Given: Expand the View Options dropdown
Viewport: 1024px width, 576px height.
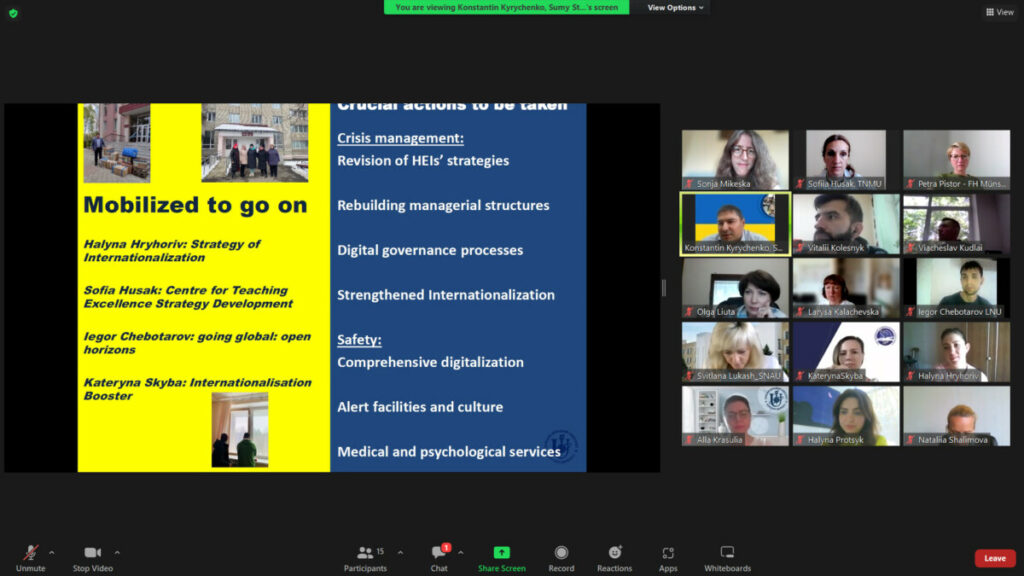Looking at the screenshot, I should coord(675,7).
